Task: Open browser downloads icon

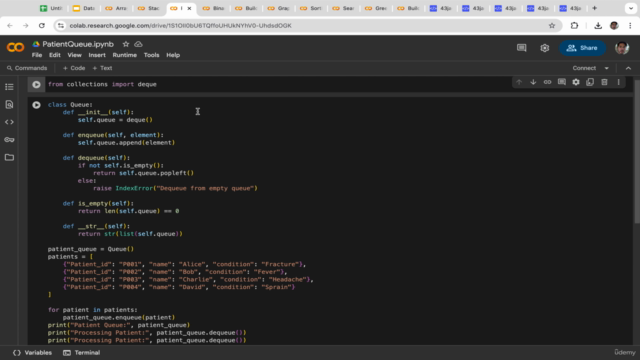Action: 598,25
